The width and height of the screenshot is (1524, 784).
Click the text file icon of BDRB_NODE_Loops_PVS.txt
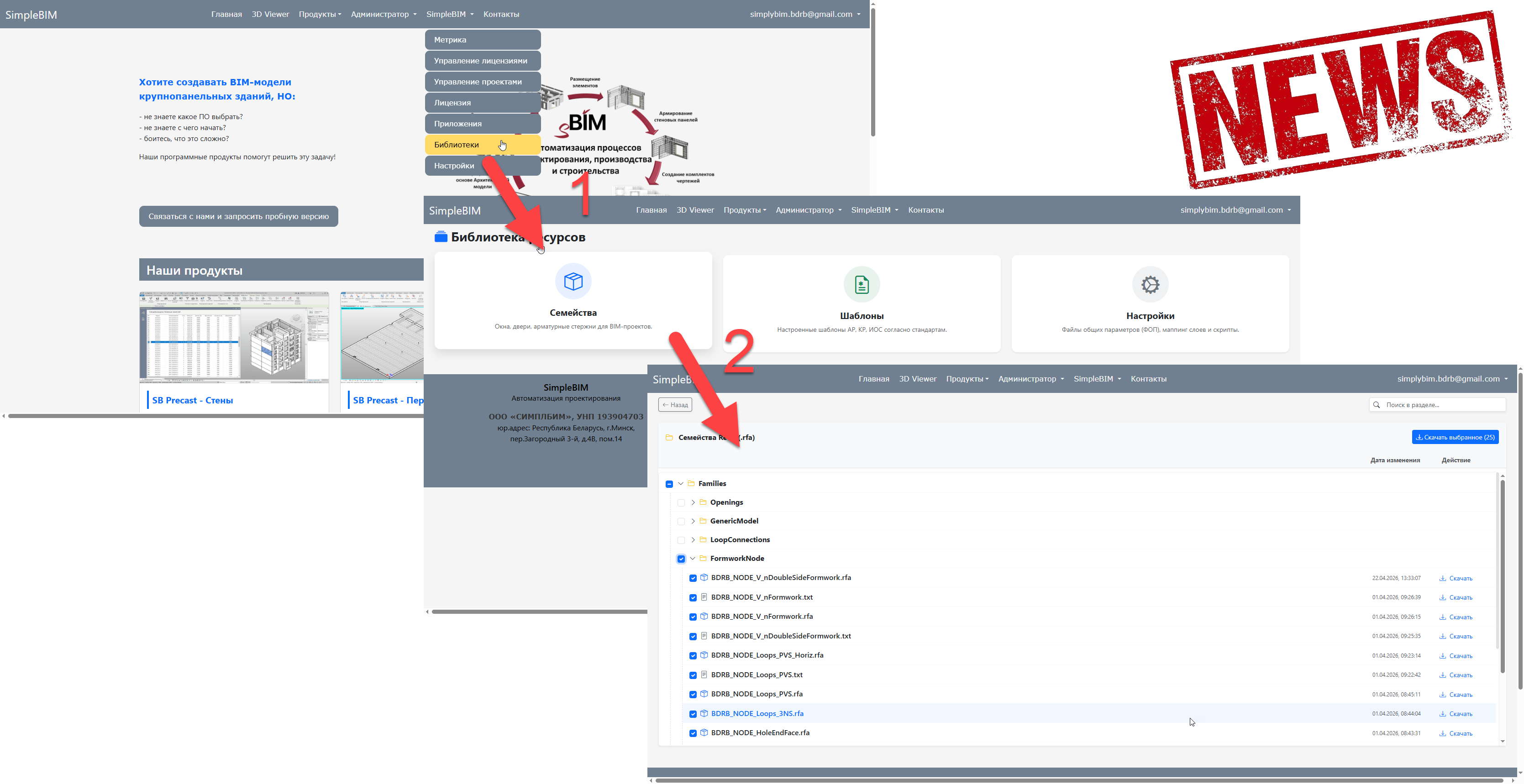704,674
